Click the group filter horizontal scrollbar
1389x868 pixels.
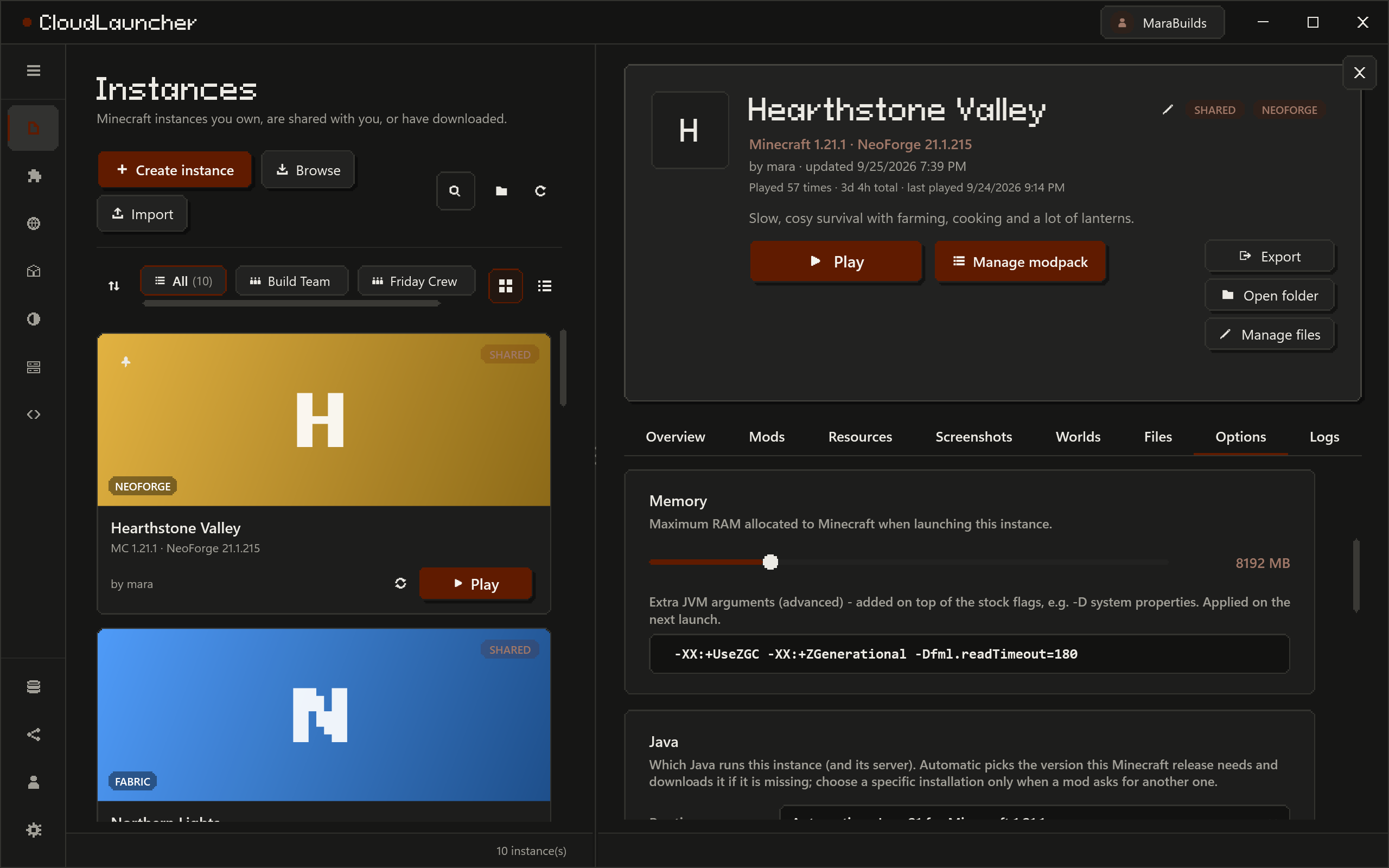[x=291, y=303]
